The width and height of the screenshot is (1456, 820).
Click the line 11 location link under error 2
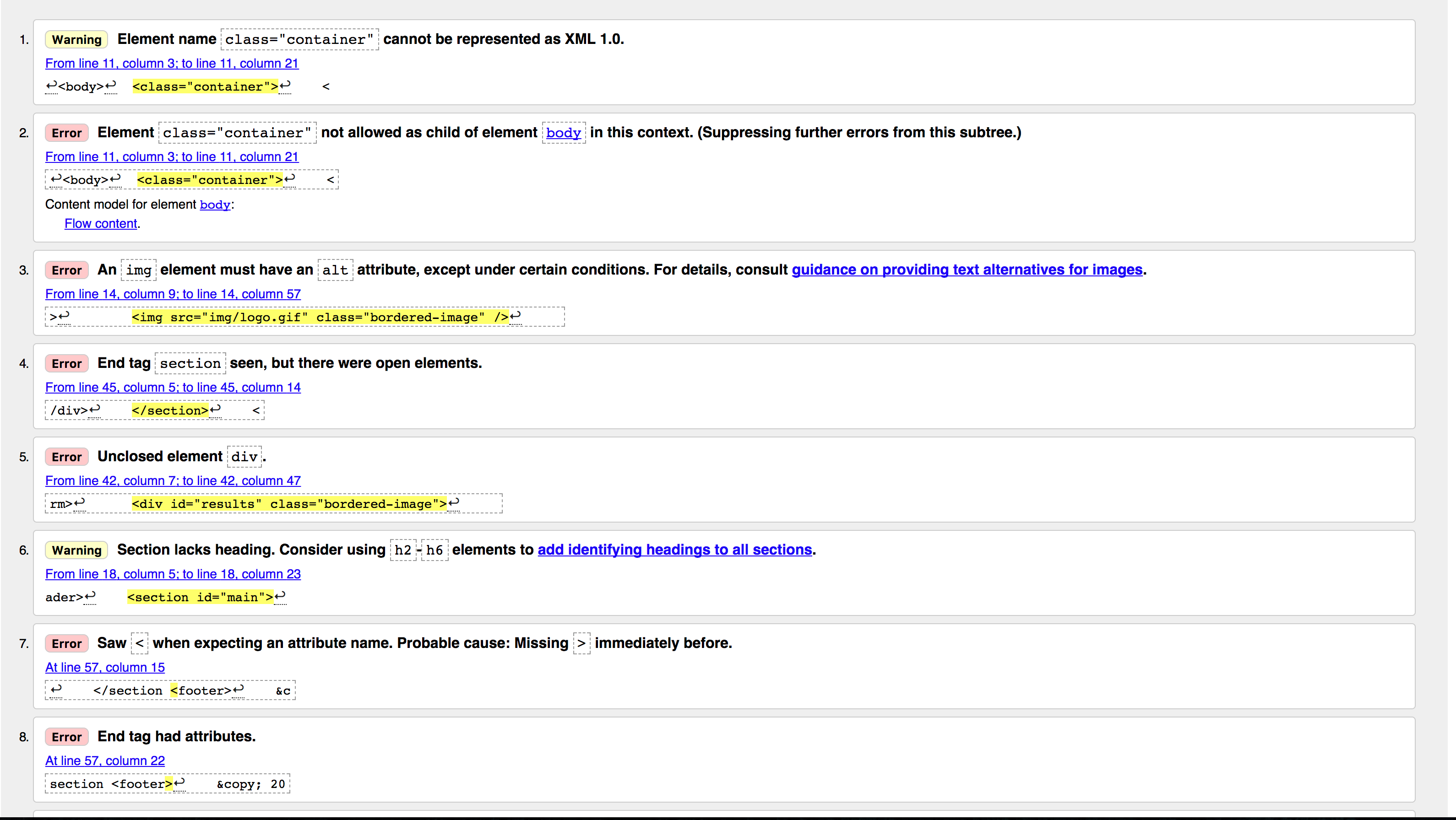(171, 156)
